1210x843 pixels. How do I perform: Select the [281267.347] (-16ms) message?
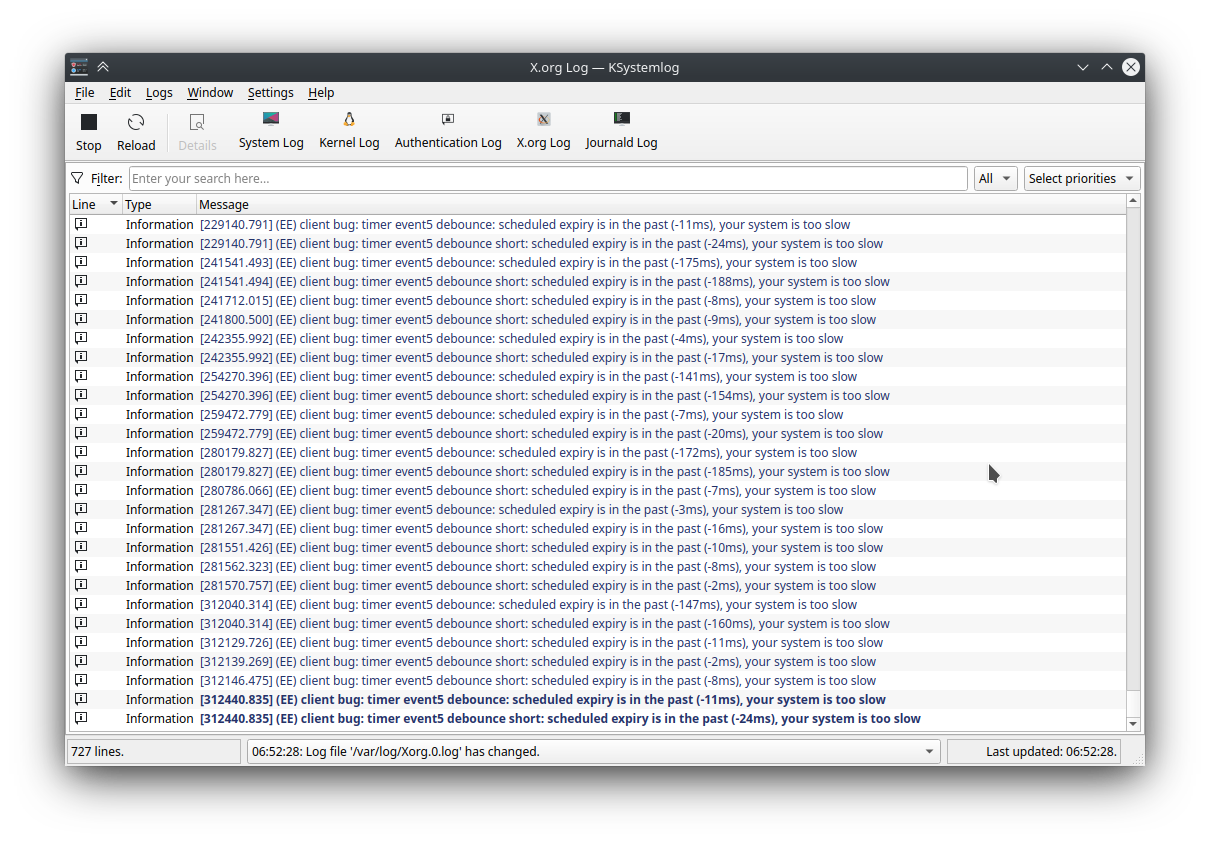click(x=541, y=528)
